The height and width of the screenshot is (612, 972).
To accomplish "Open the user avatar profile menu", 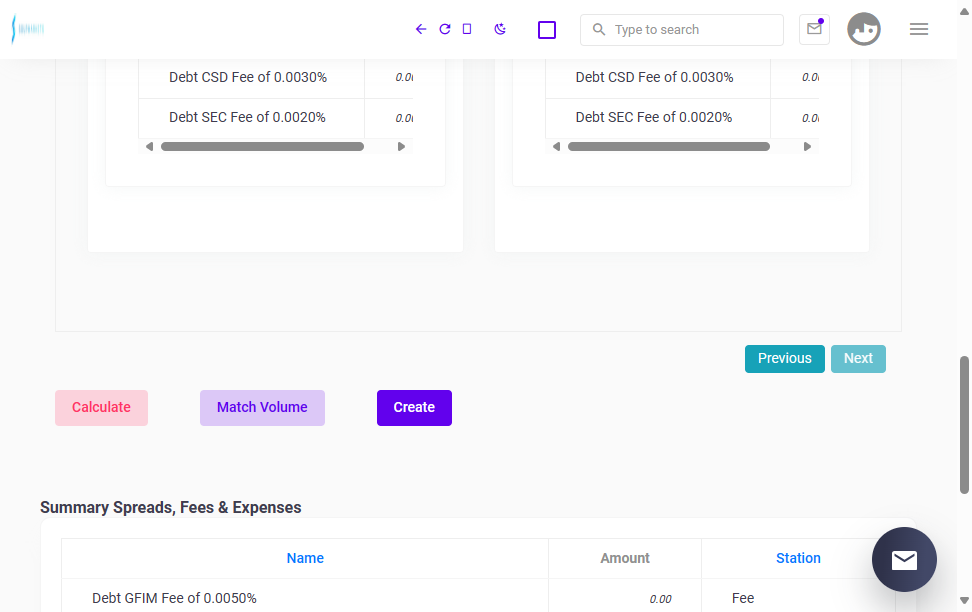I will click(864, 29).
